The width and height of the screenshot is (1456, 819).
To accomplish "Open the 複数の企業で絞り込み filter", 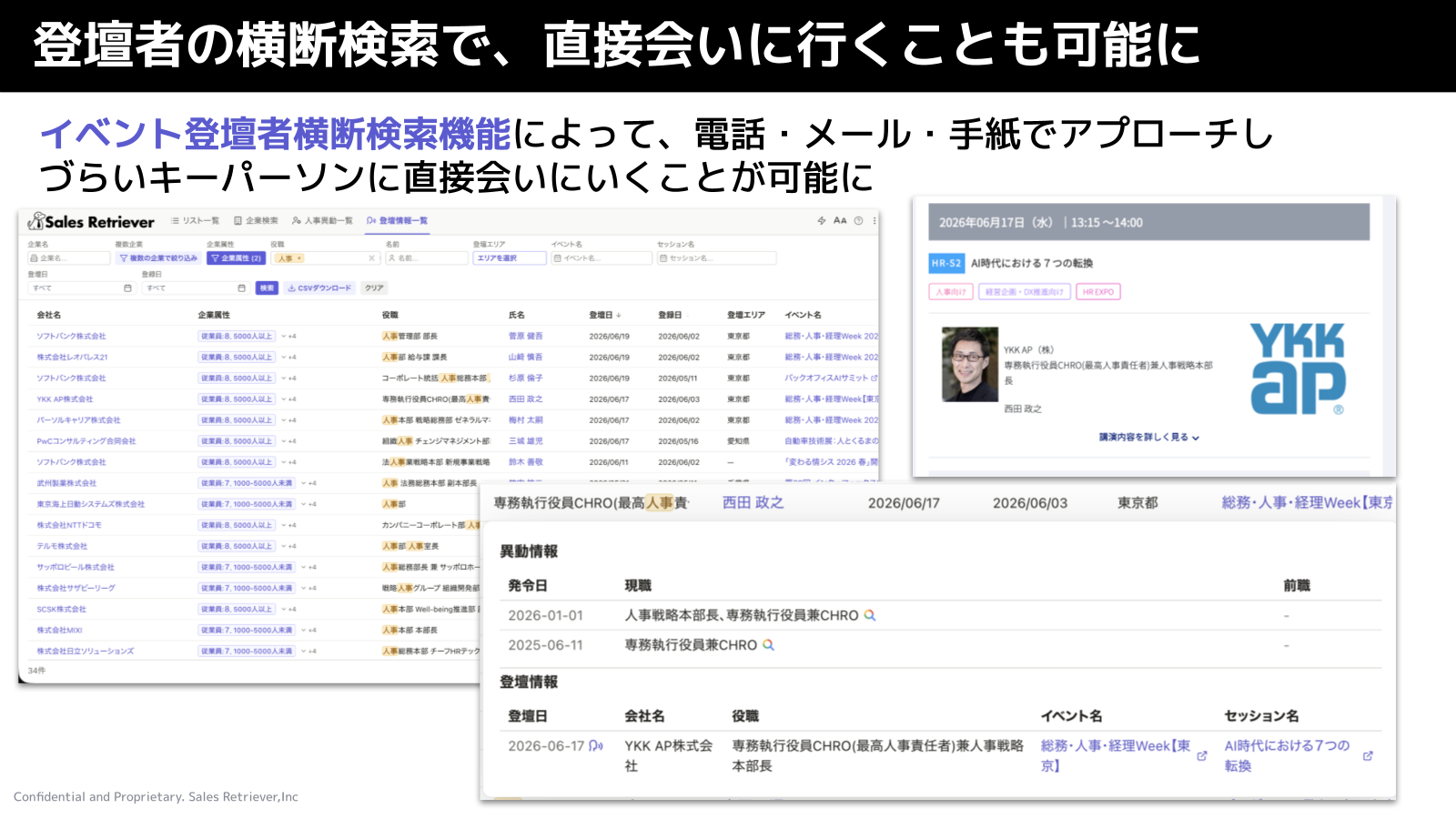I will (158, 258).
